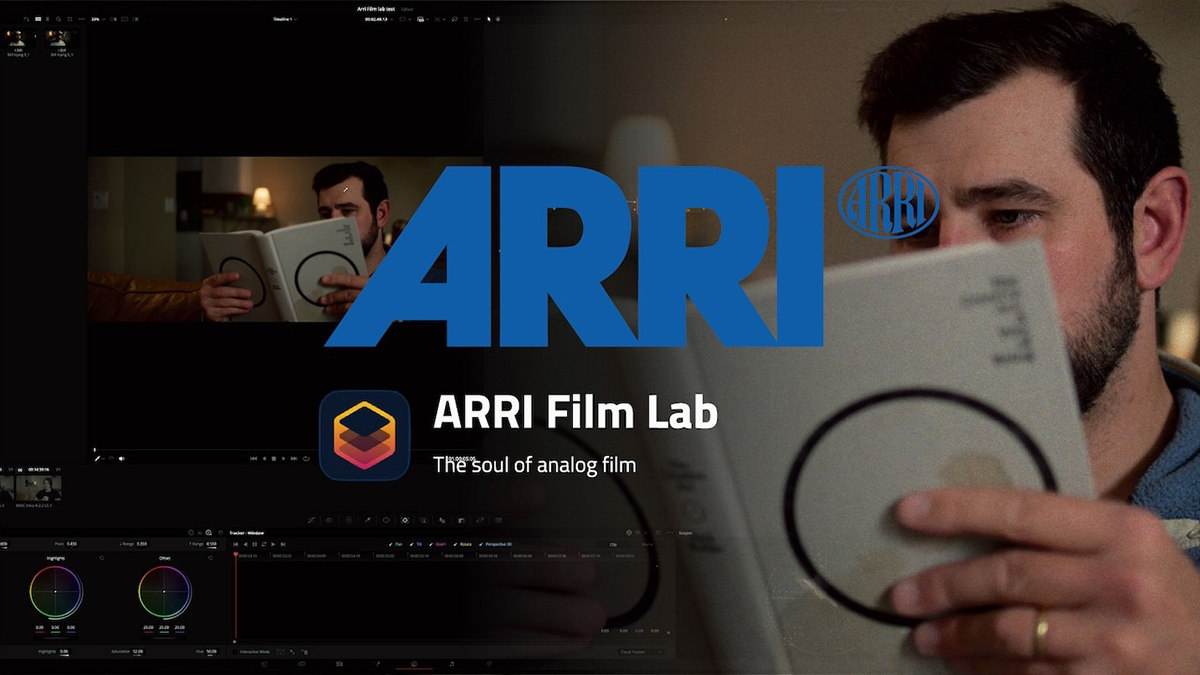Click center of the Highlights color wheel
1200x675 pixels.
pyautogui.click(x=55, y=592)
